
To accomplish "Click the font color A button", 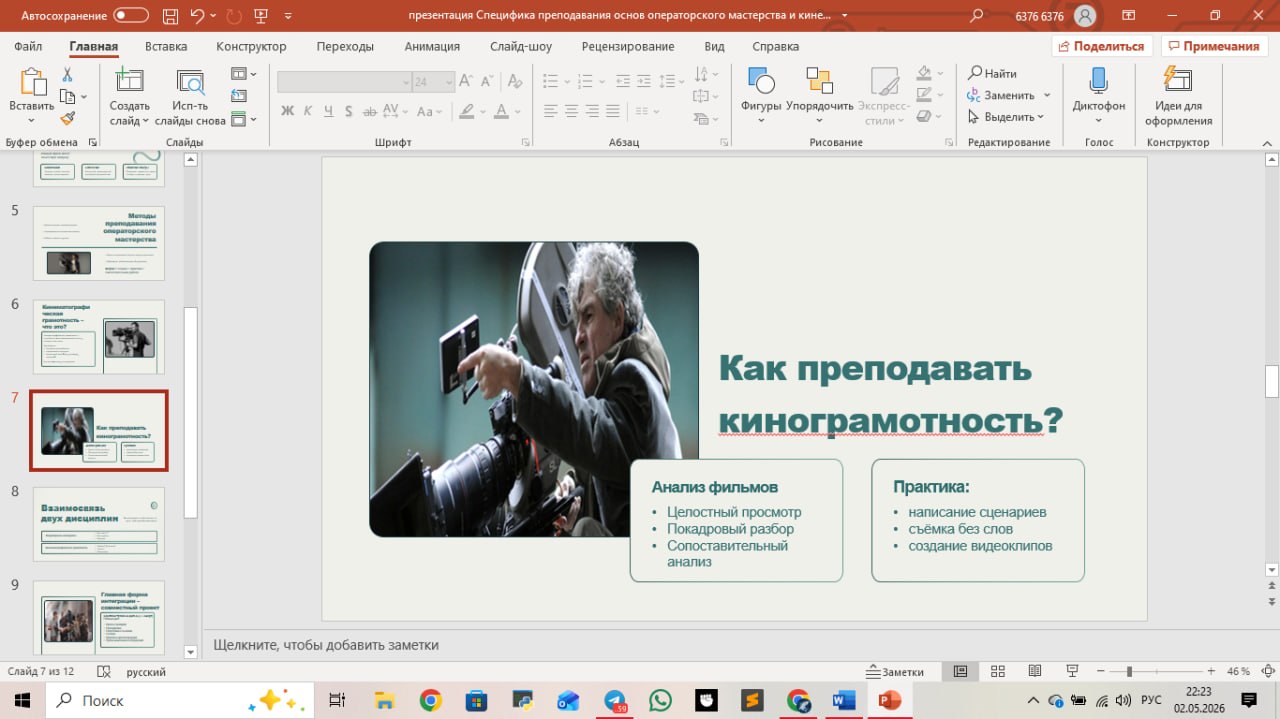I will 502,111.
